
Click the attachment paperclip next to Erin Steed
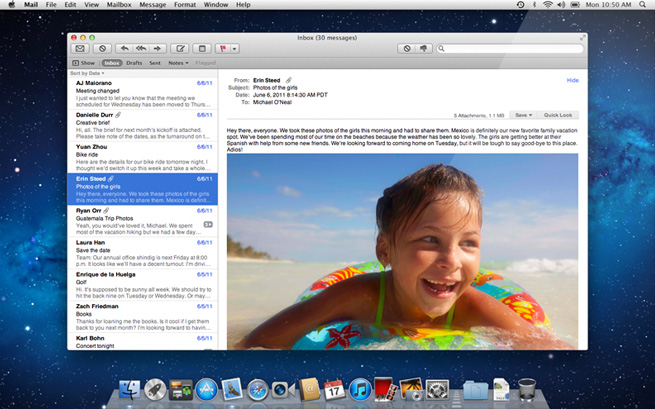click(288, 80)
